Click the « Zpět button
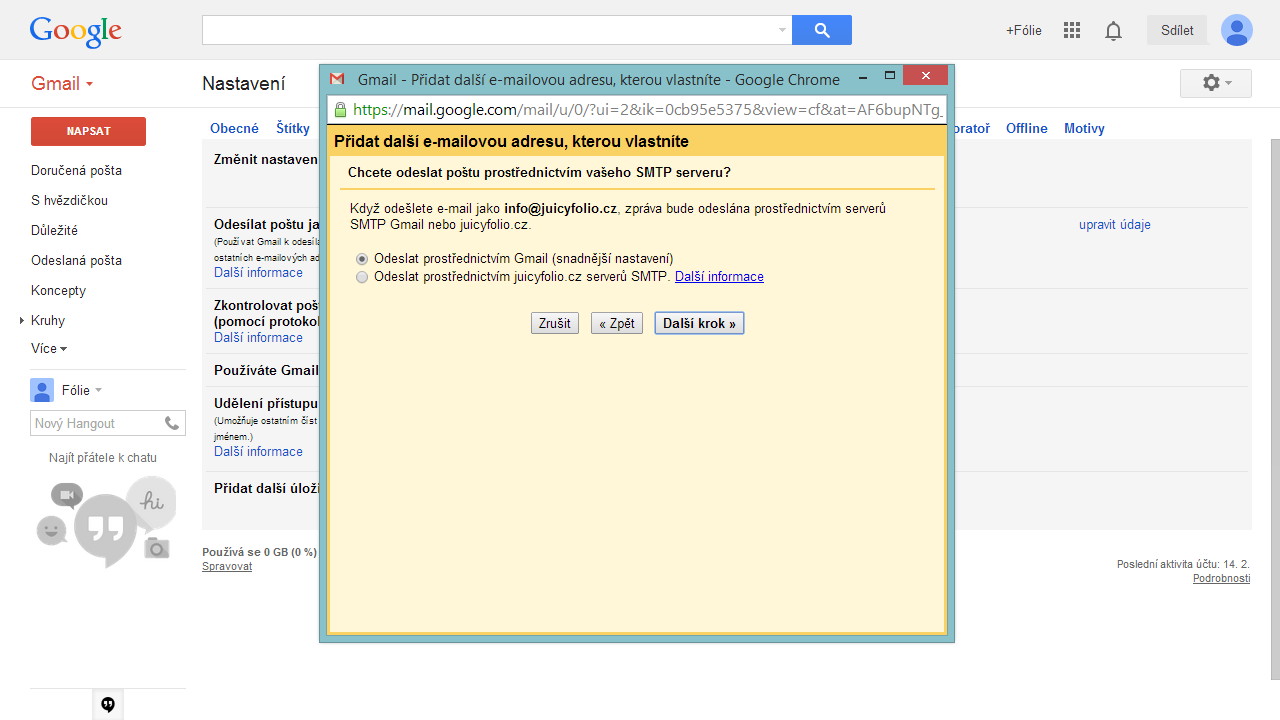This screenshot has width=1280, height=720. [616, 323]
